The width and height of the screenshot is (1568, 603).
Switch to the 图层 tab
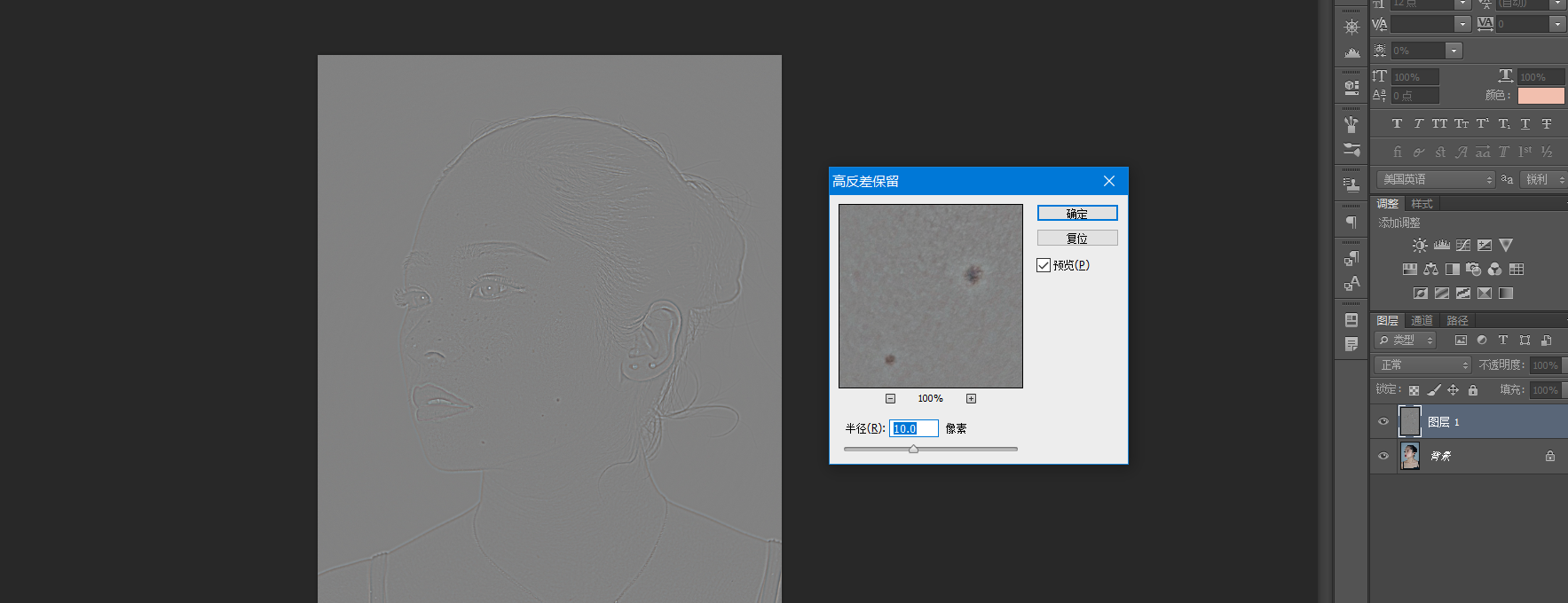[1387, 321]
